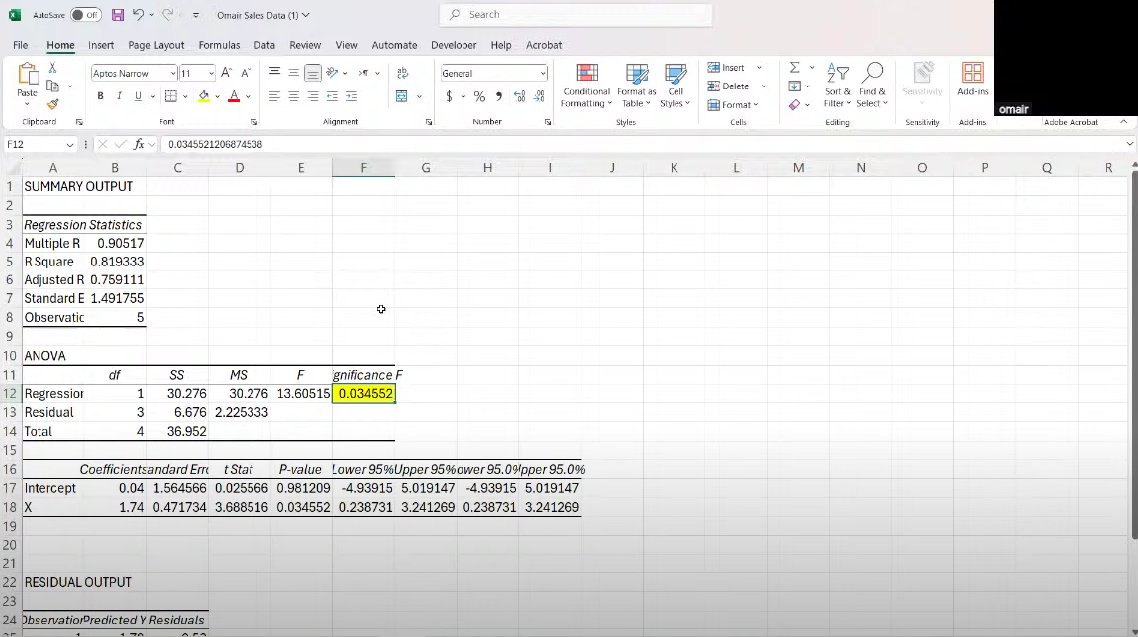The width and height of the screenshot is (1138, 637).
Task: Toggle Bottom Align vertical alignment
Action: (x=313, y=73)
